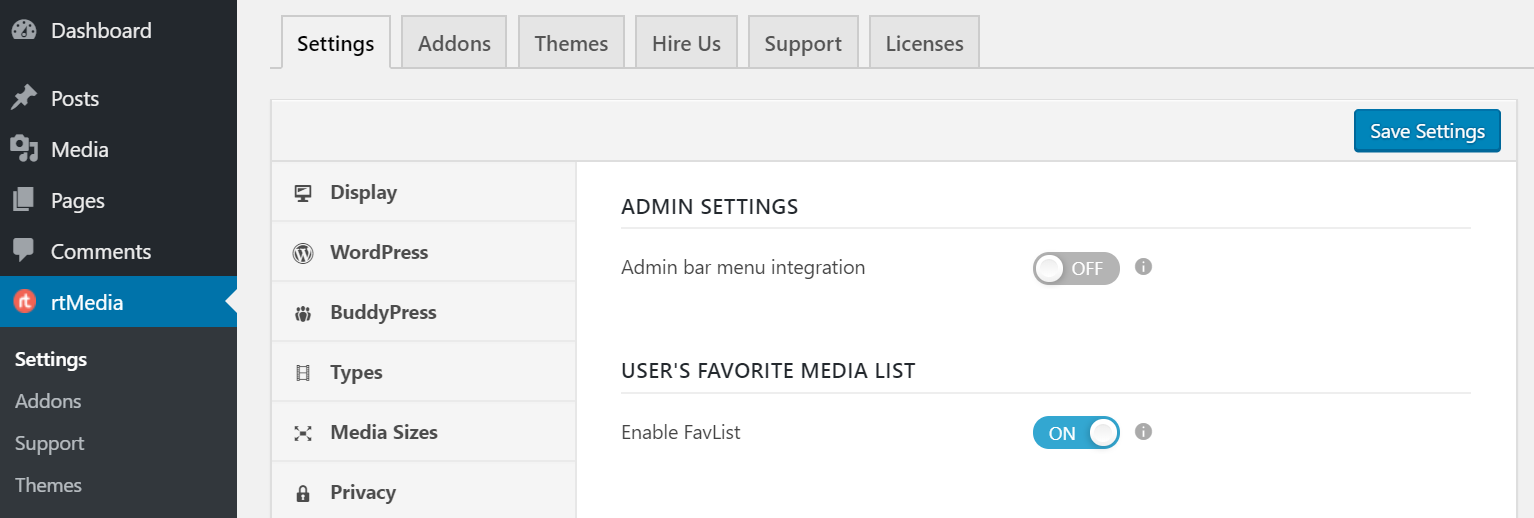This screenshot has height=518, width=1534.
Task: Select rtMedia in the admin sidebar
Action: (118, 302)
